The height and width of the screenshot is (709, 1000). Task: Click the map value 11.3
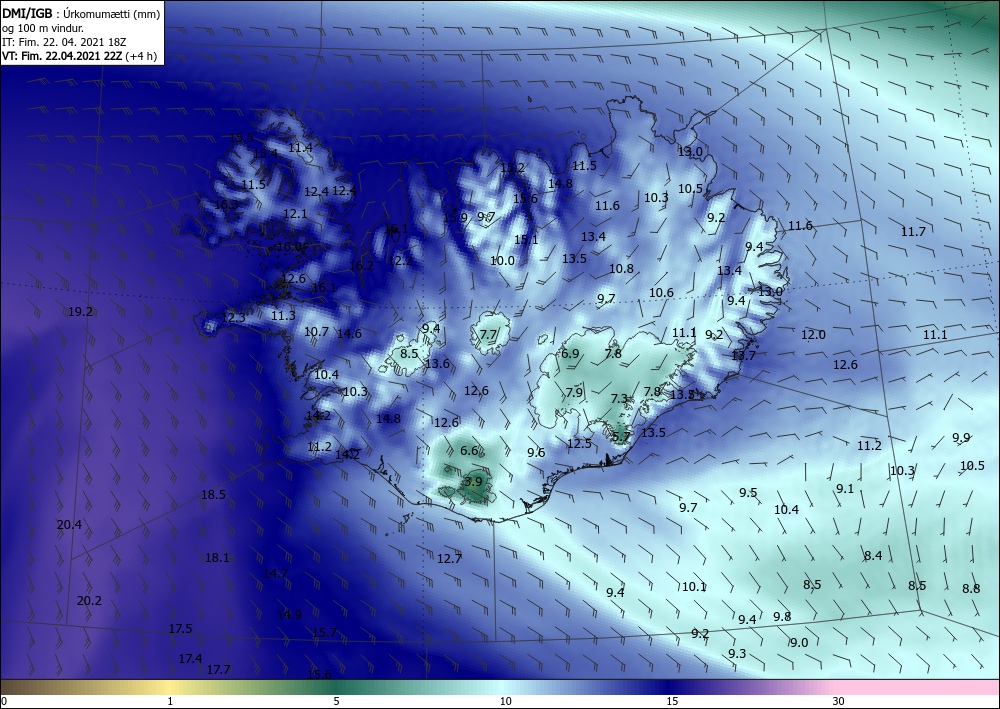(x=283, y=315)
